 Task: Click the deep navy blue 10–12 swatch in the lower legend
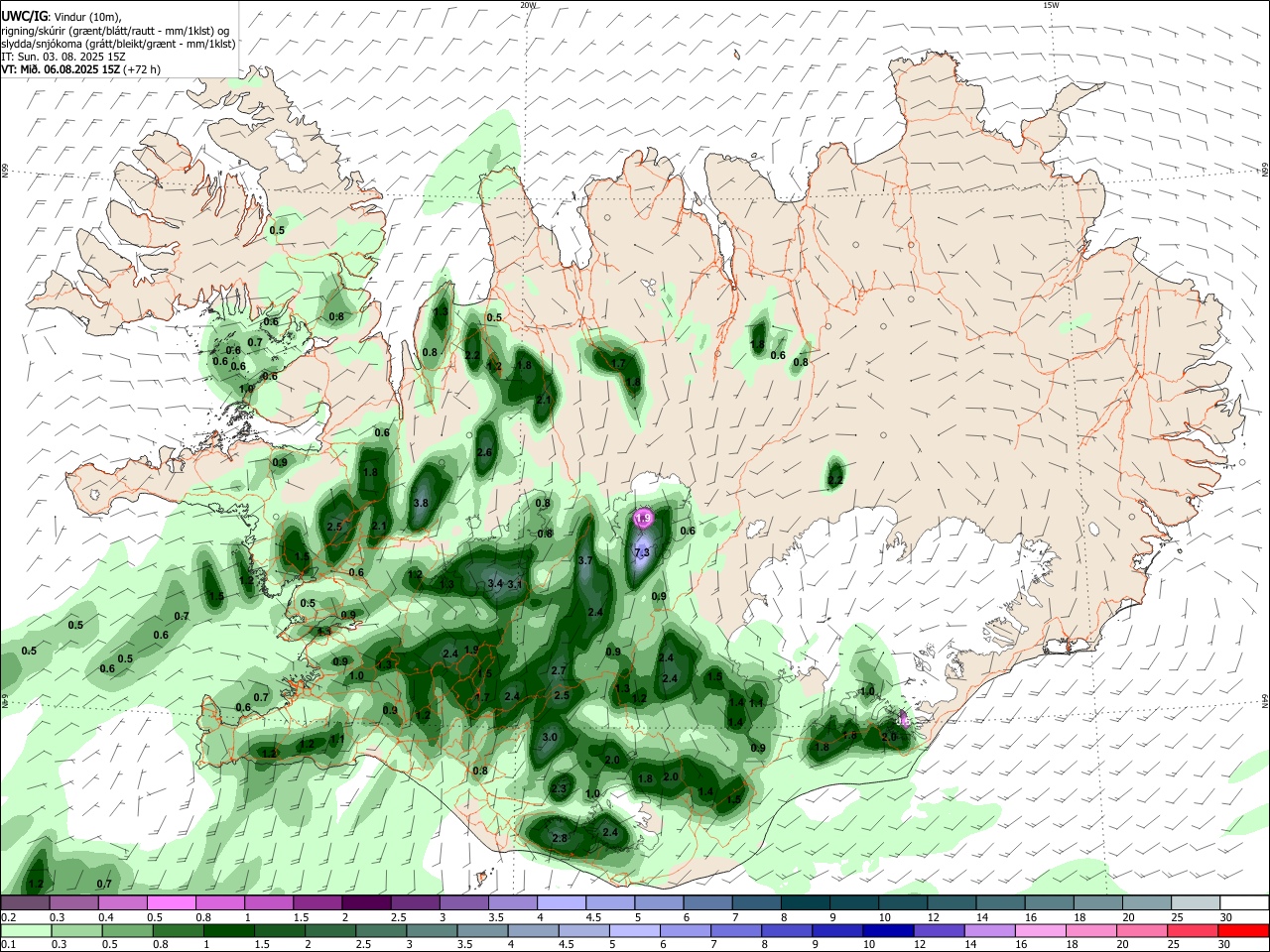(x=886, y=930)
